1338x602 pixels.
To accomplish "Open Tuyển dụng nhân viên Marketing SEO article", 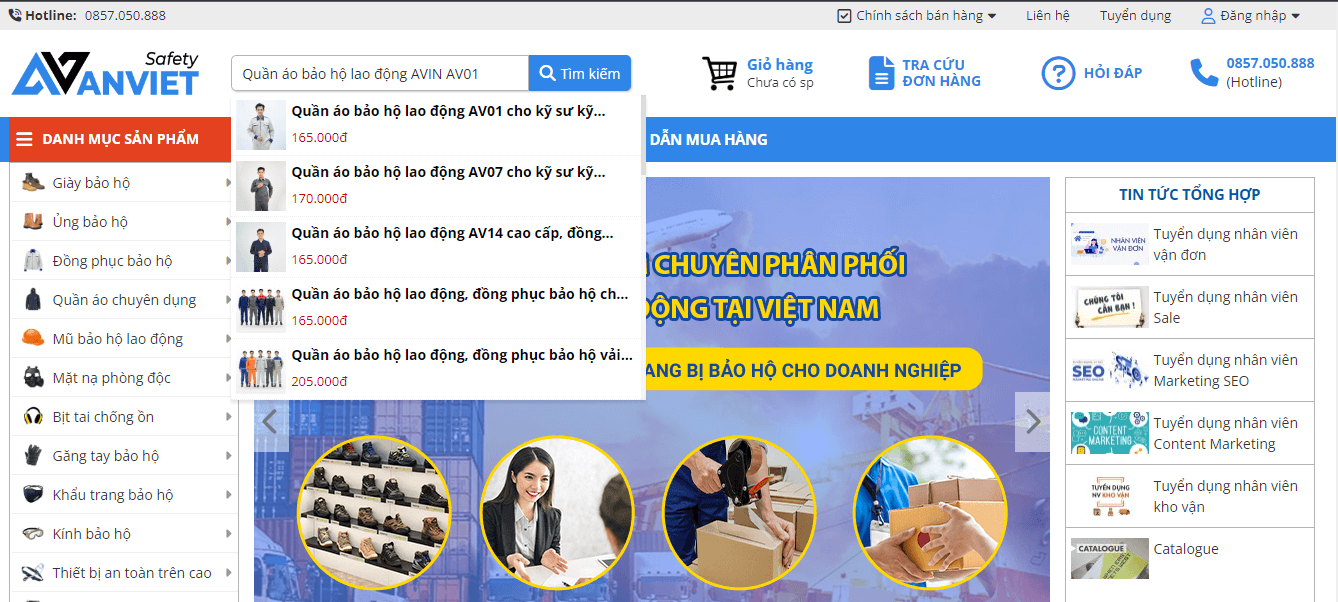I will pos(1224,370).
